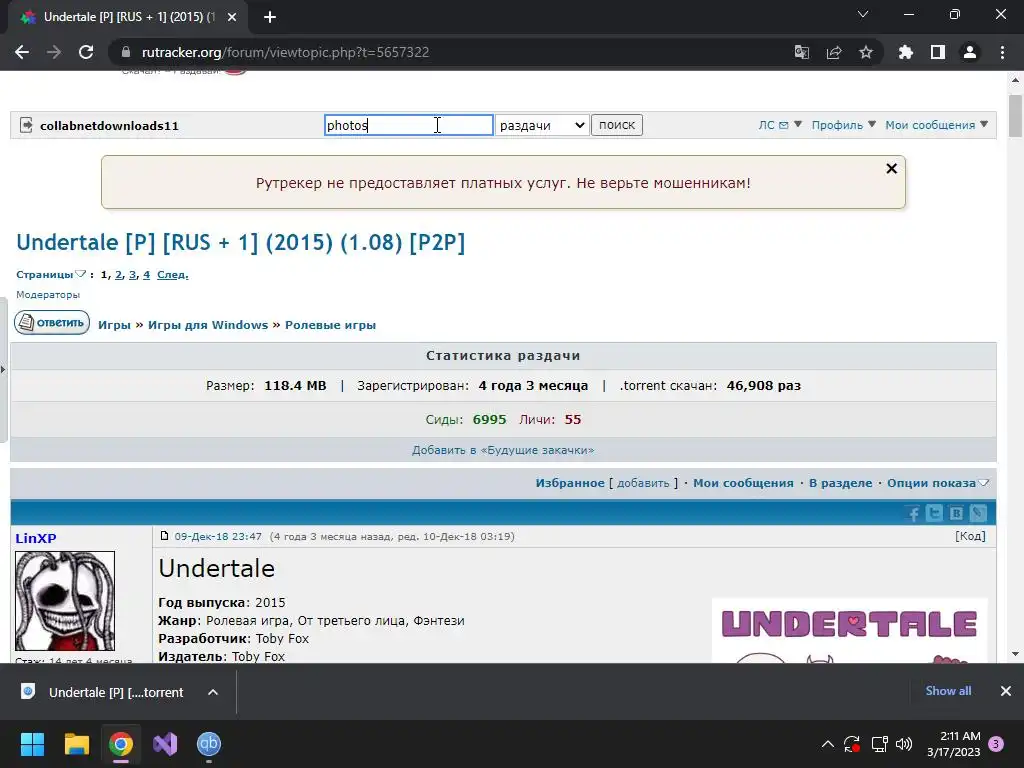Screen dimensions: 1024x768
Task: Share via VK icon
Action: point(956,513)
